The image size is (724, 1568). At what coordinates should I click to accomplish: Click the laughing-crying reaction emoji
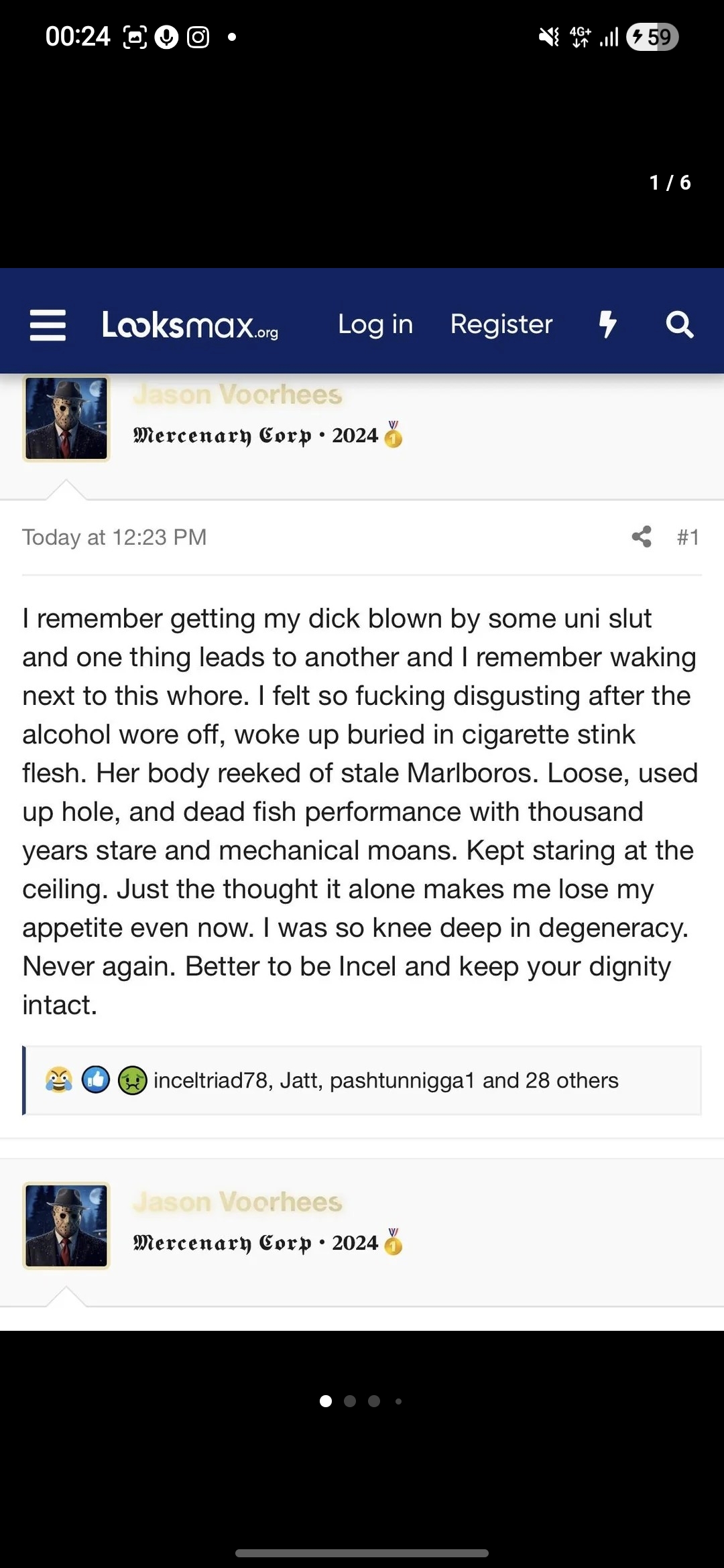point(59,1080)
